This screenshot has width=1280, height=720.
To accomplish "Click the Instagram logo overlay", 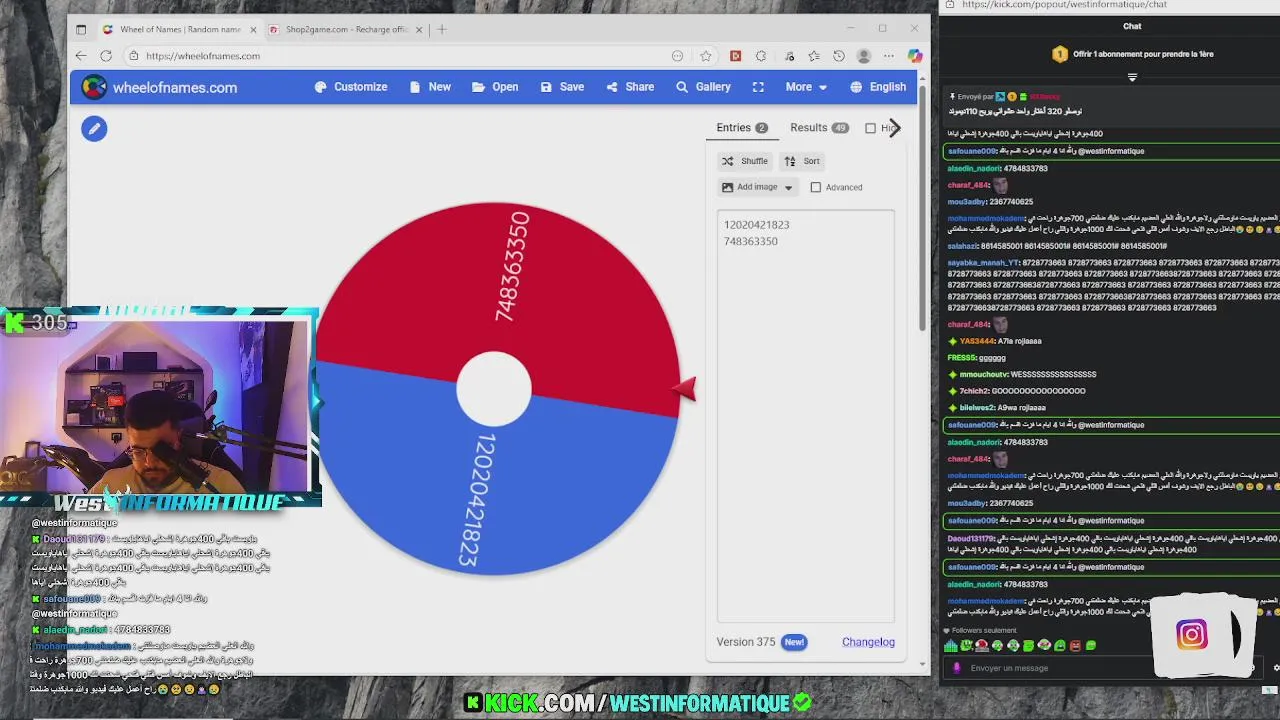I will 1192,634.
